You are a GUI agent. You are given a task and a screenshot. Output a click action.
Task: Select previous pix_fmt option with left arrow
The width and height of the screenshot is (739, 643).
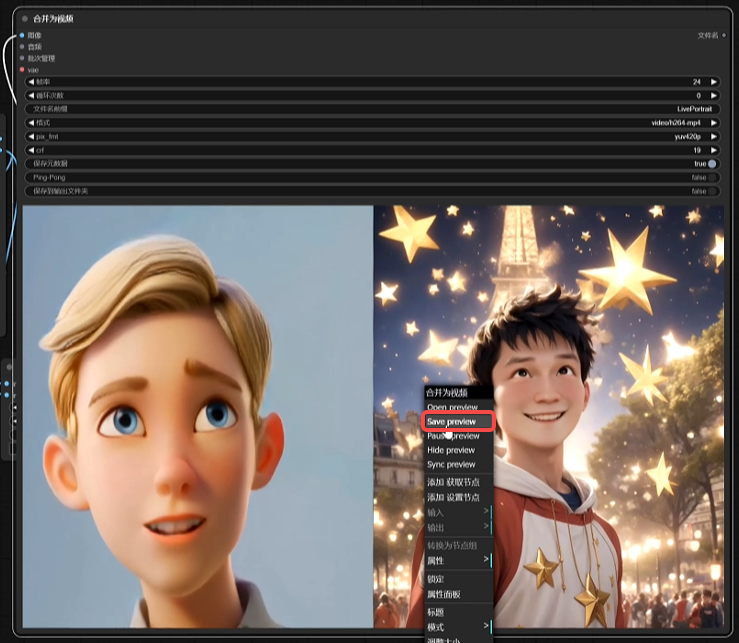point(31,137)
